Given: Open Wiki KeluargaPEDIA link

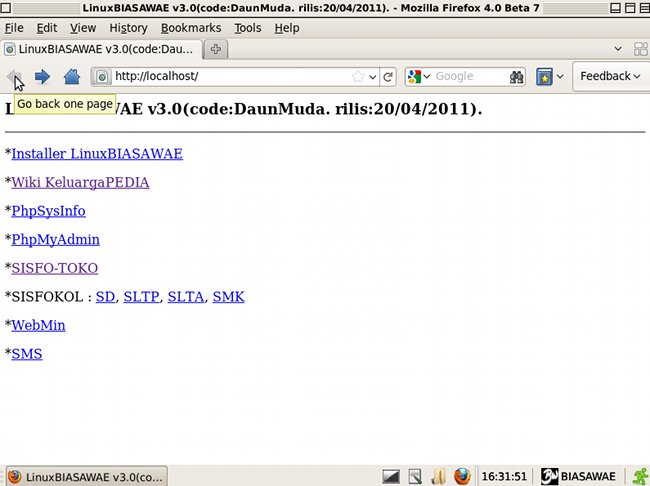Looking at the screenshot, I should tap(80, 182).
